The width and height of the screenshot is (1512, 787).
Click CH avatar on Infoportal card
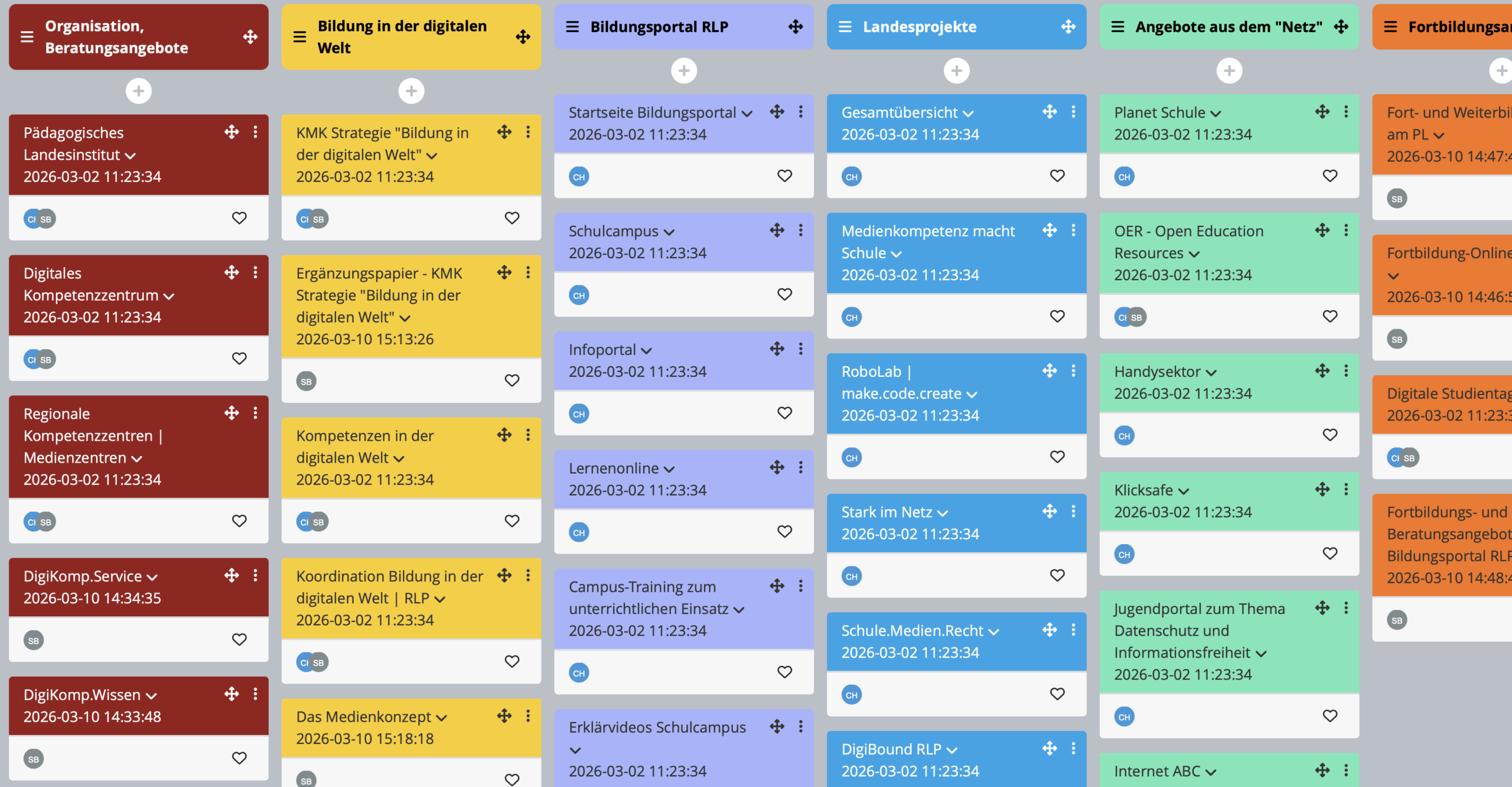click(579, 414)
